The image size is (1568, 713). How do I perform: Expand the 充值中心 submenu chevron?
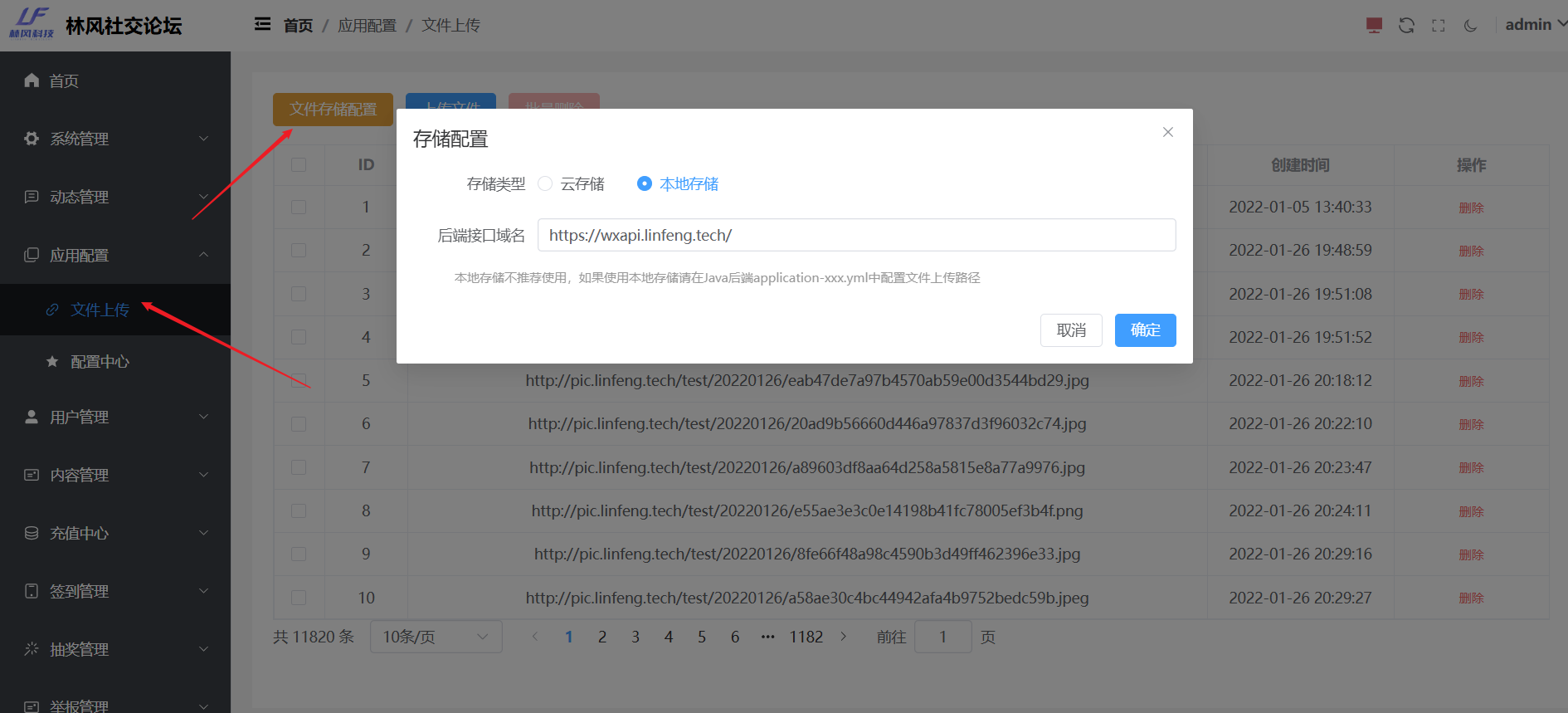[x=203, y=533]
